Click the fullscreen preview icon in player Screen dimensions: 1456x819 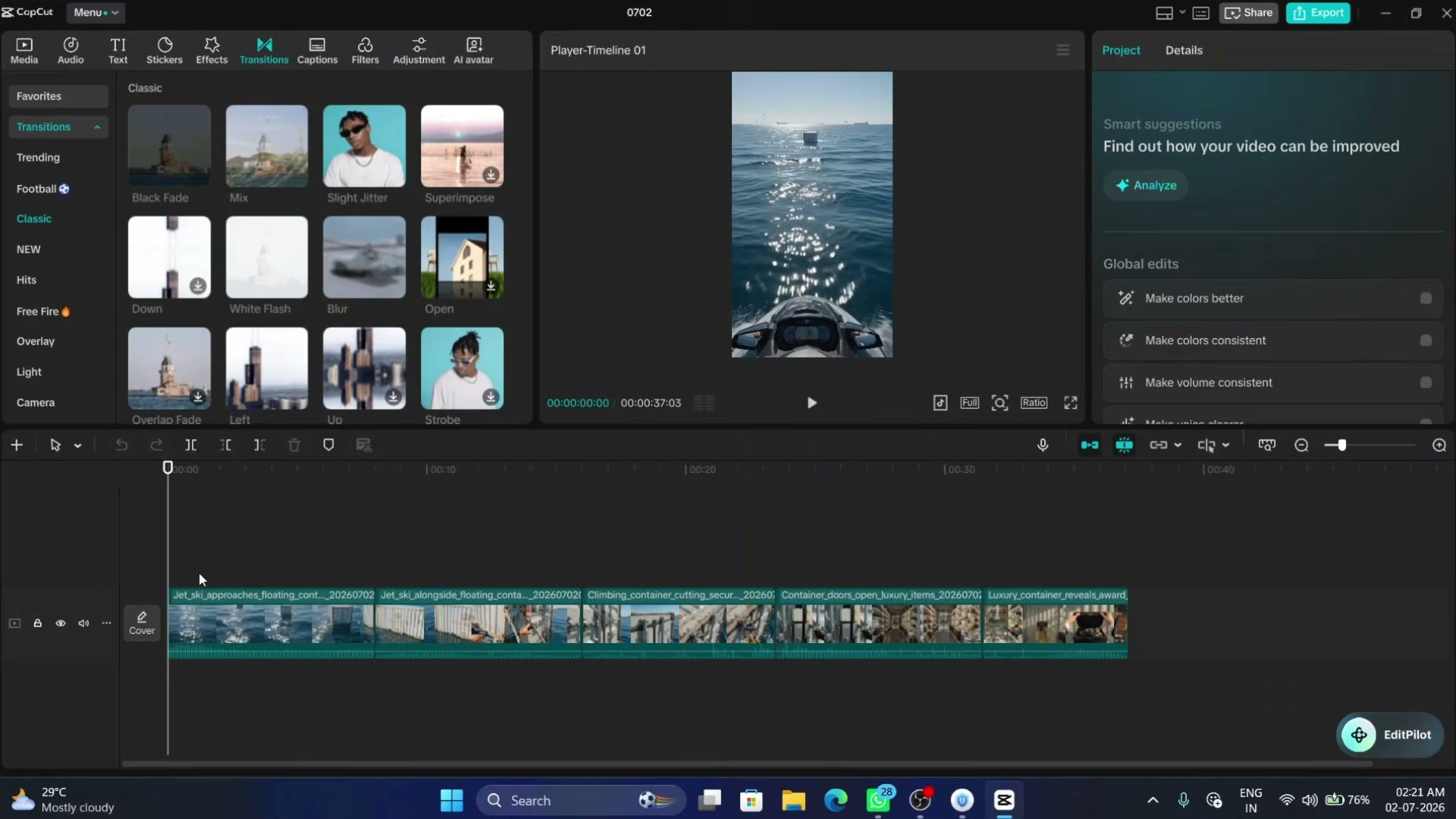pyautogui.click(x=1071, y=403)
